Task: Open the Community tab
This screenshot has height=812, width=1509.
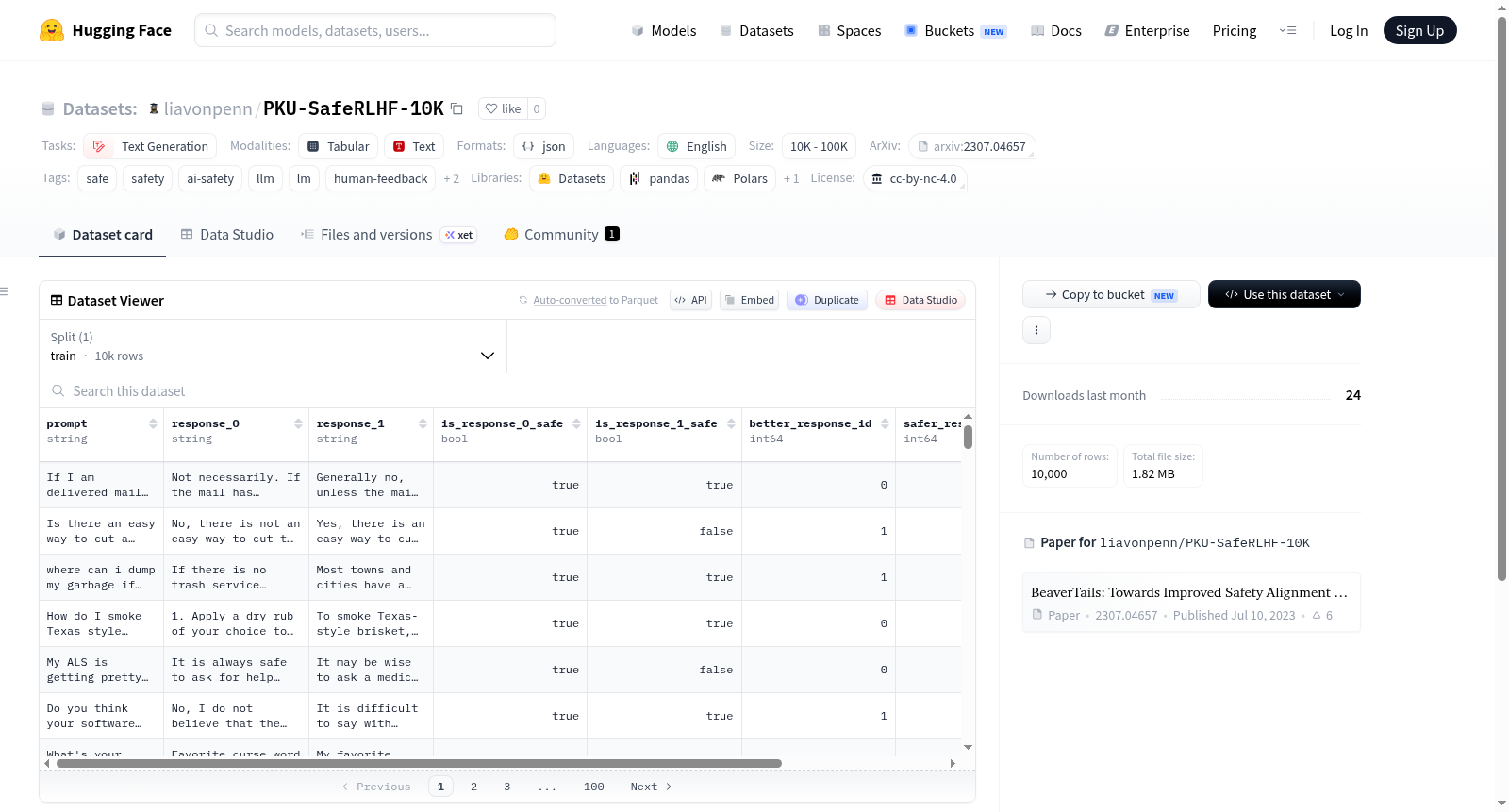Action: 561,235
